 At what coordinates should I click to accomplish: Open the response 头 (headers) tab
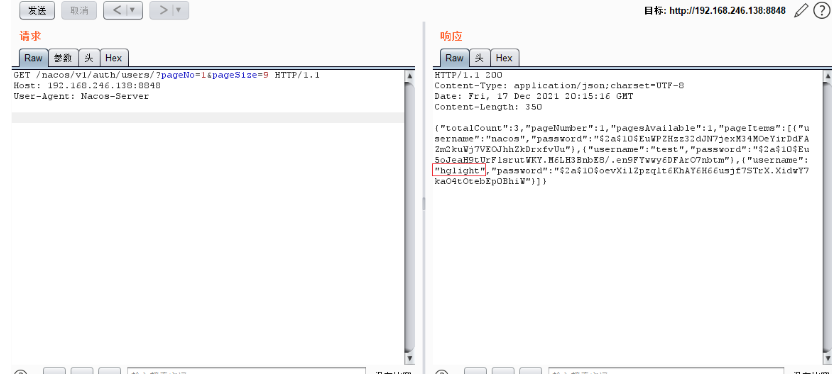coord(479,58)
